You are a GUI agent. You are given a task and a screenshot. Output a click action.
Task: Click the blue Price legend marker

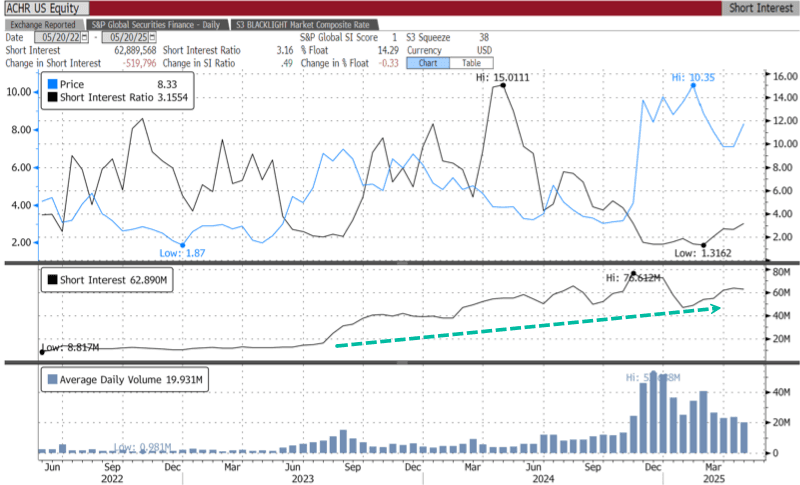pyautogui.click(x=50, y=86)
